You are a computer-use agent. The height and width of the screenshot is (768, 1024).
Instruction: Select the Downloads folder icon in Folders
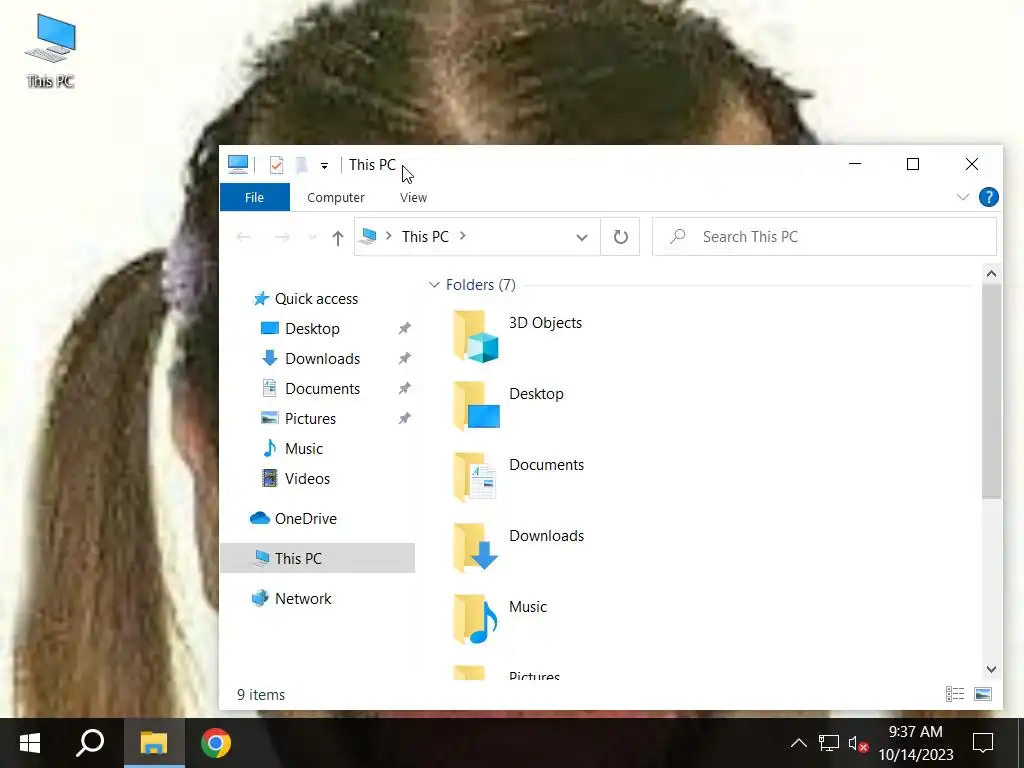pyautogui.click(x=476, y=548)
